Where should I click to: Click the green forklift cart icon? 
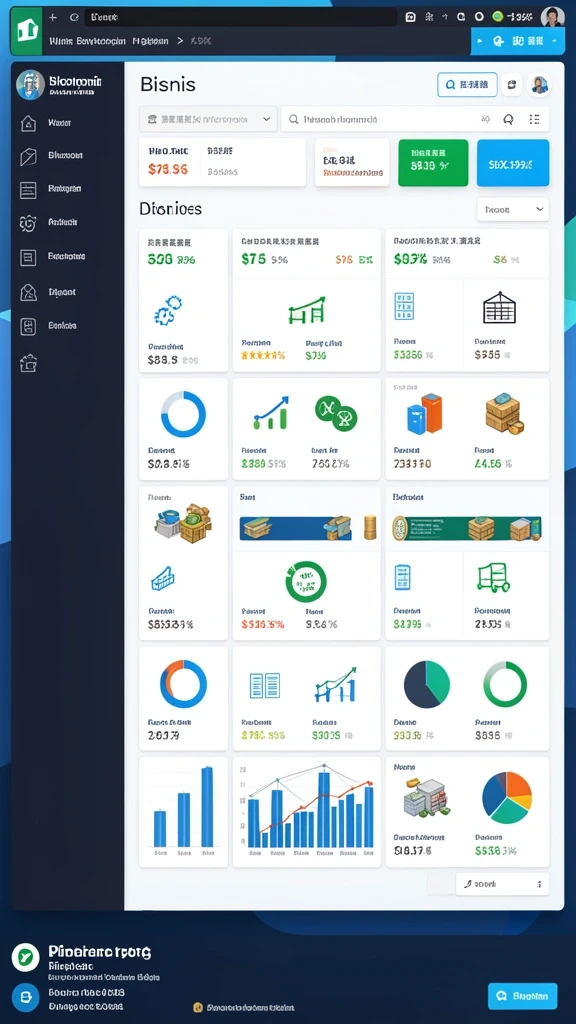point(493,577)
